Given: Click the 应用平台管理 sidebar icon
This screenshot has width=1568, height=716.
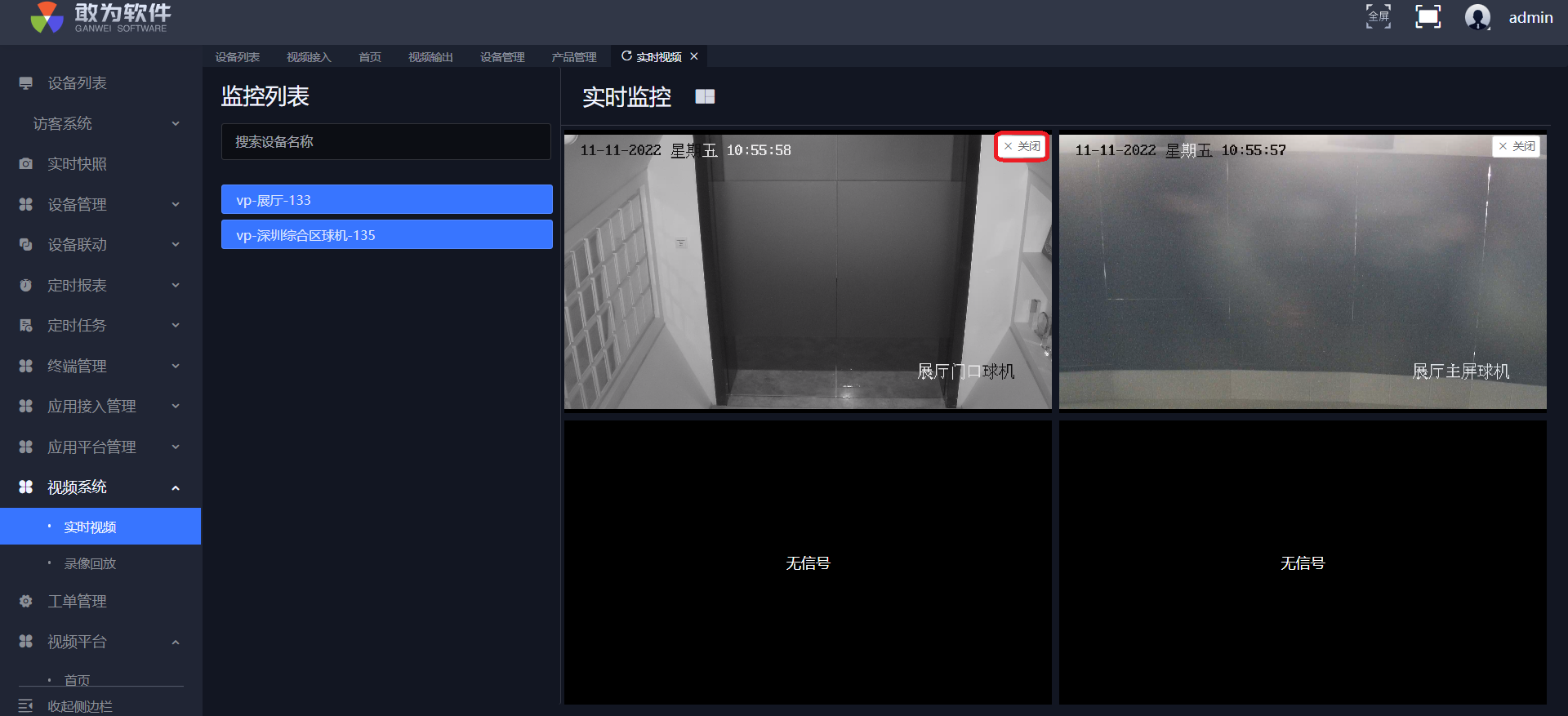Looking at the screenshot, I should pos(26,447).
